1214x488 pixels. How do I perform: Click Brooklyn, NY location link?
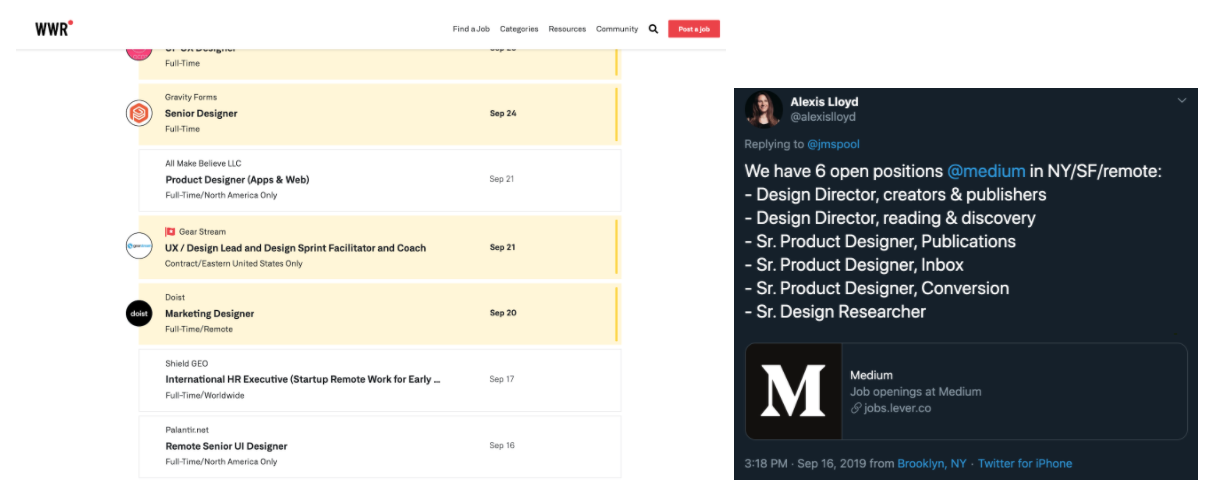click(932, 463)
